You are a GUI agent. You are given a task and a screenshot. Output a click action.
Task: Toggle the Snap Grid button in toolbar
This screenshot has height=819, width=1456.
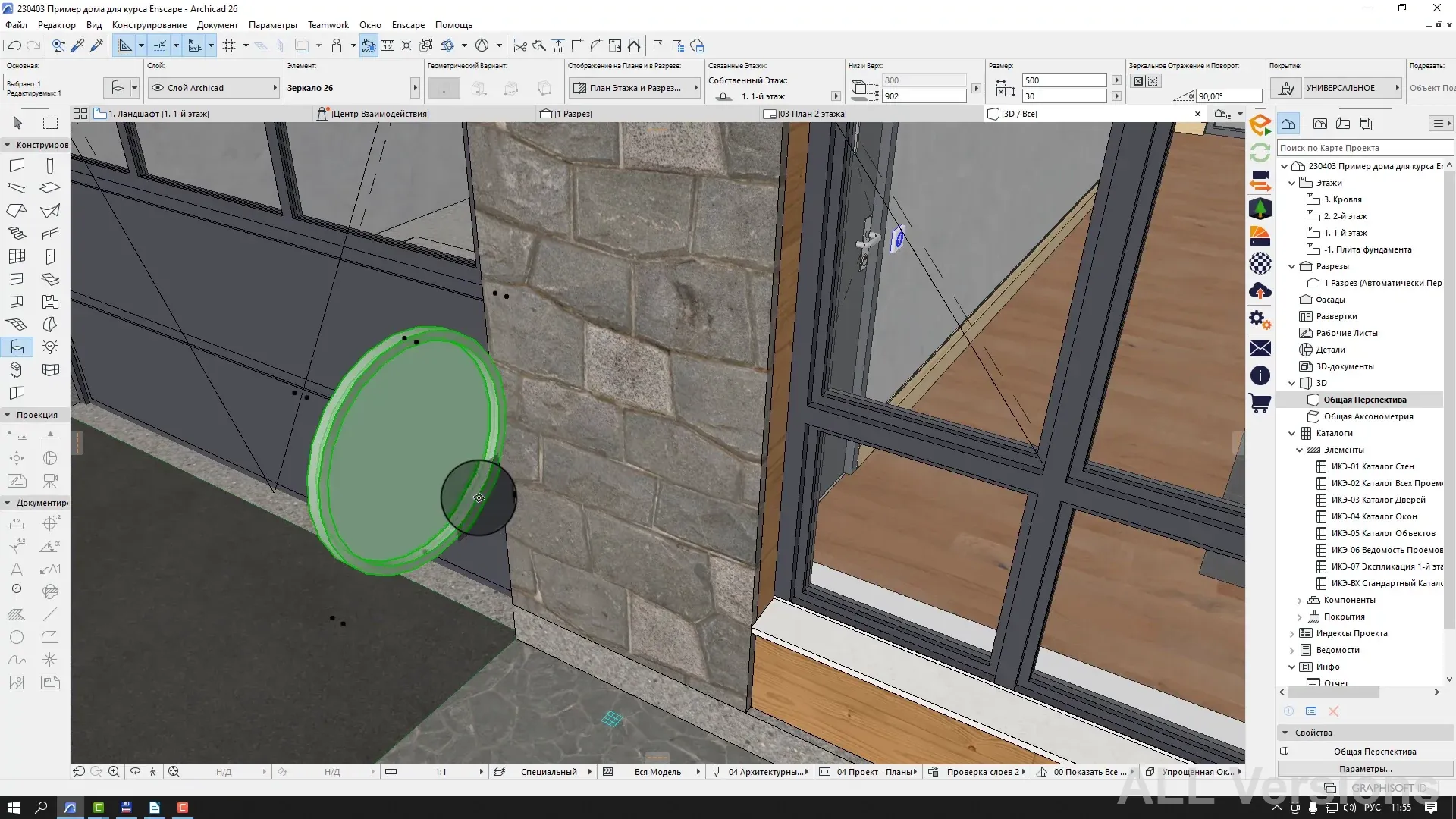pos(229,45)
